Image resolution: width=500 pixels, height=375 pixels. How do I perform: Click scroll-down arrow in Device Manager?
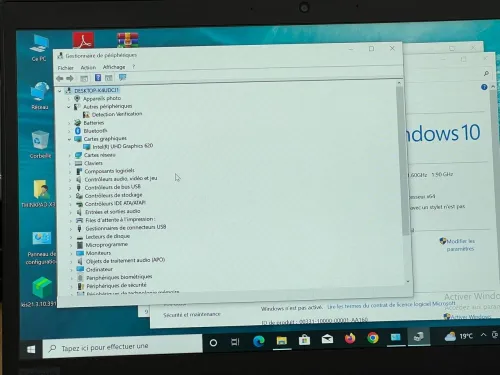[408, 282]
